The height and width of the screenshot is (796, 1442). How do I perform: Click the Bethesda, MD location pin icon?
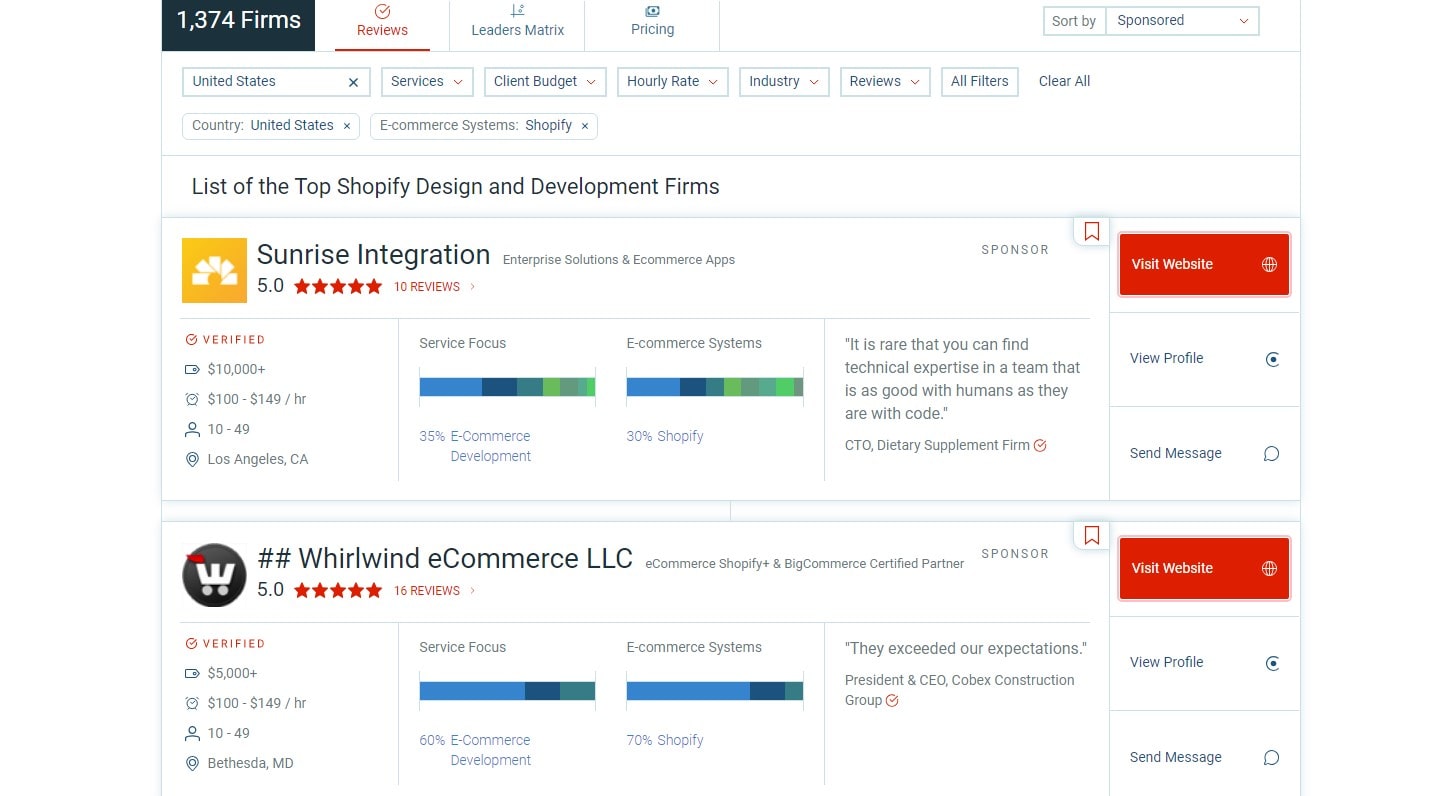tap(192, 764)
